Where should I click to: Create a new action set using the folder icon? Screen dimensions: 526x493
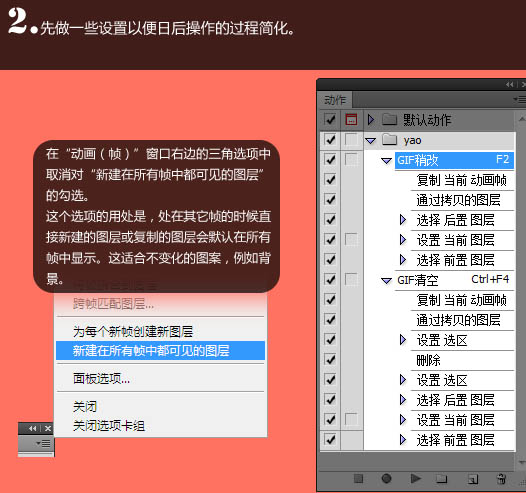click(442, 479)
